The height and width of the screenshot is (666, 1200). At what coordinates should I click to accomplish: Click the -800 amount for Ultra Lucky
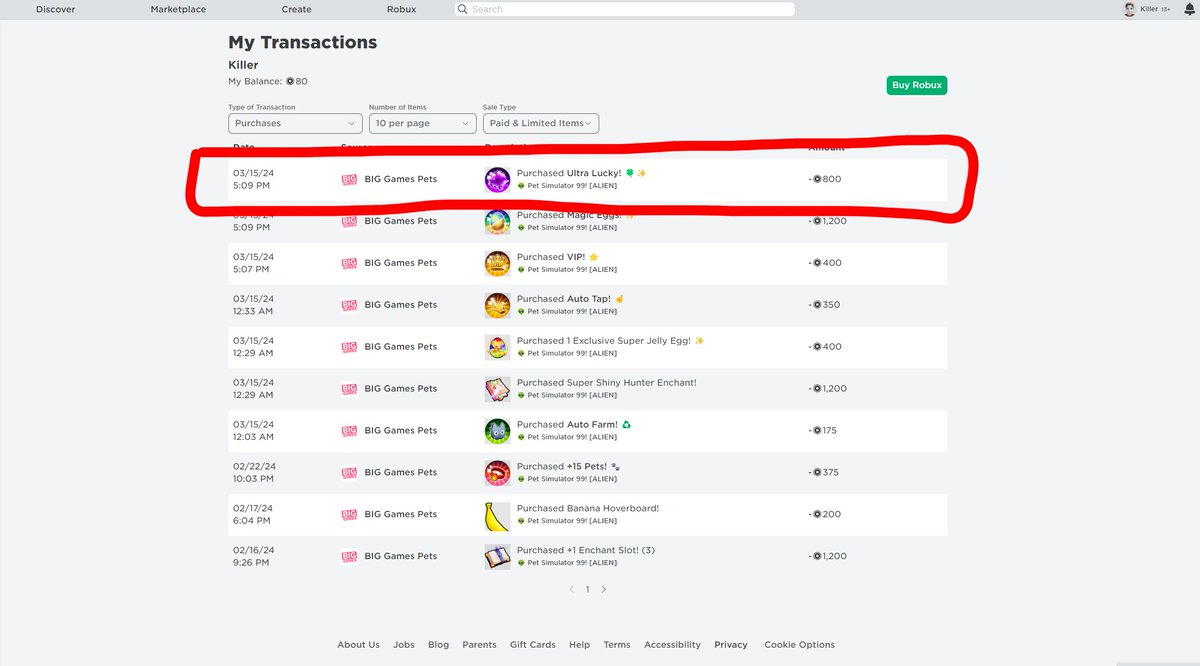(825, 179)
